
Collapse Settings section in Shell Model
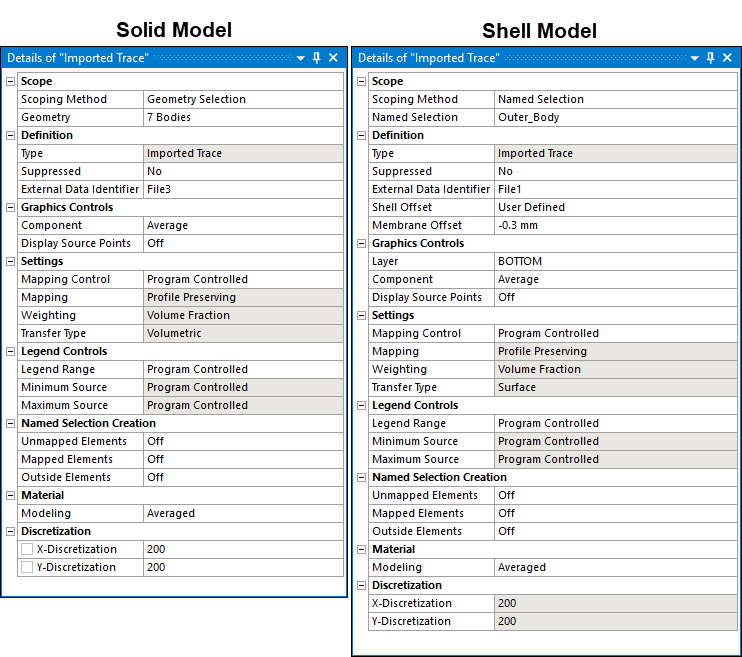[362, 315]
